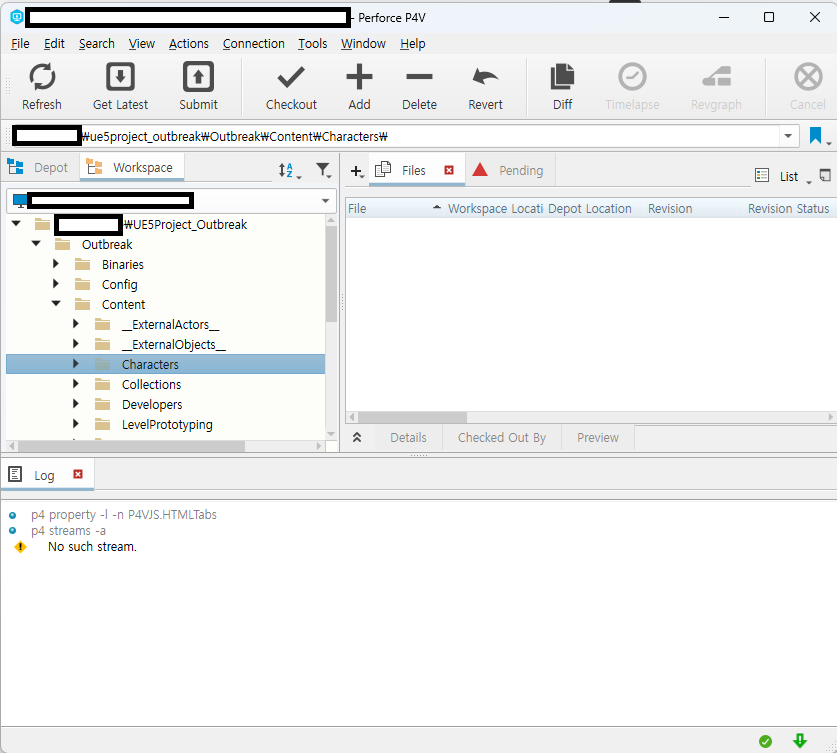
Task: Click the Checkout checkmark icon
Action: (291, 77)
